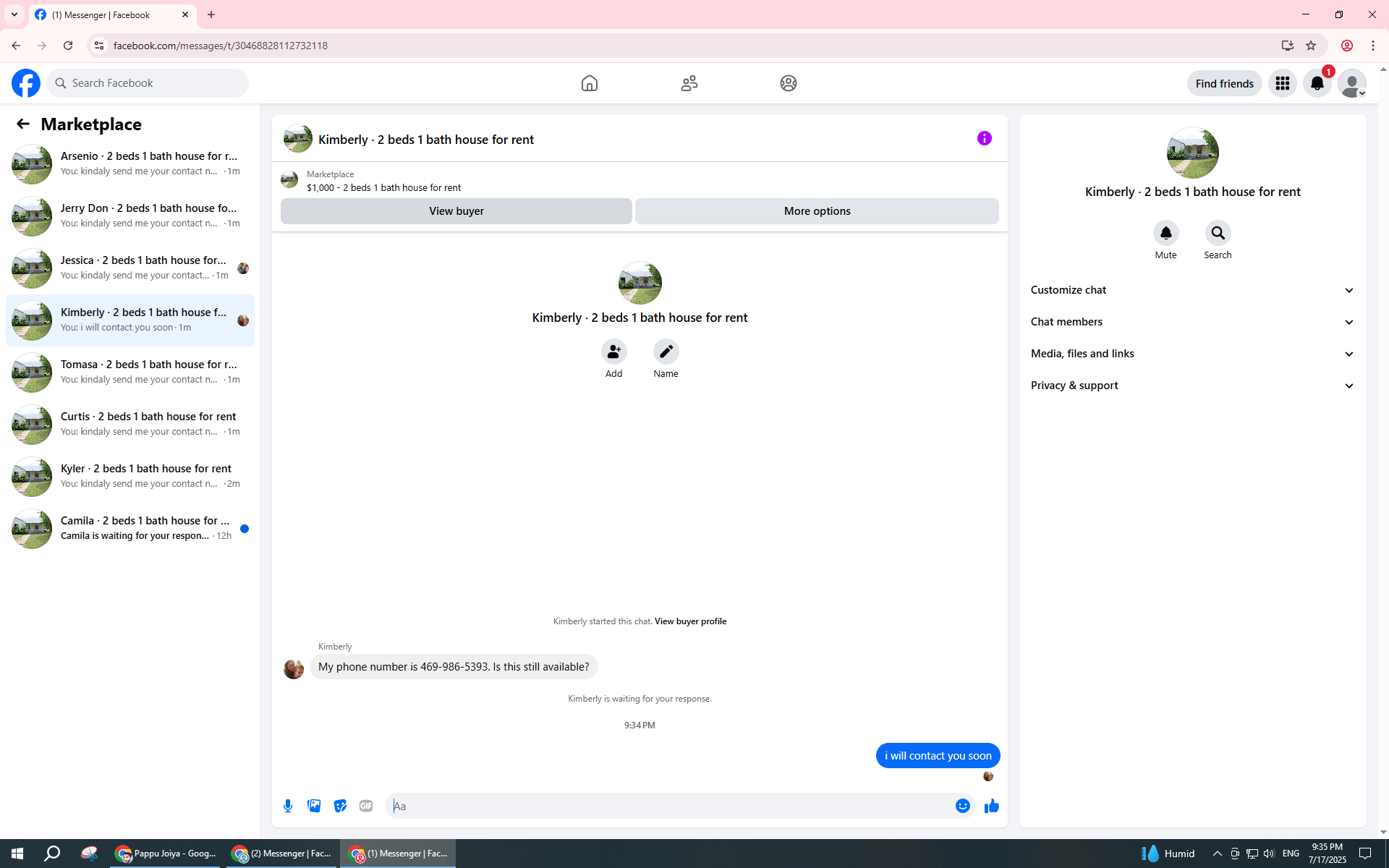Open conversation information purple icon

pyautogui.click(x=985, y=138)
